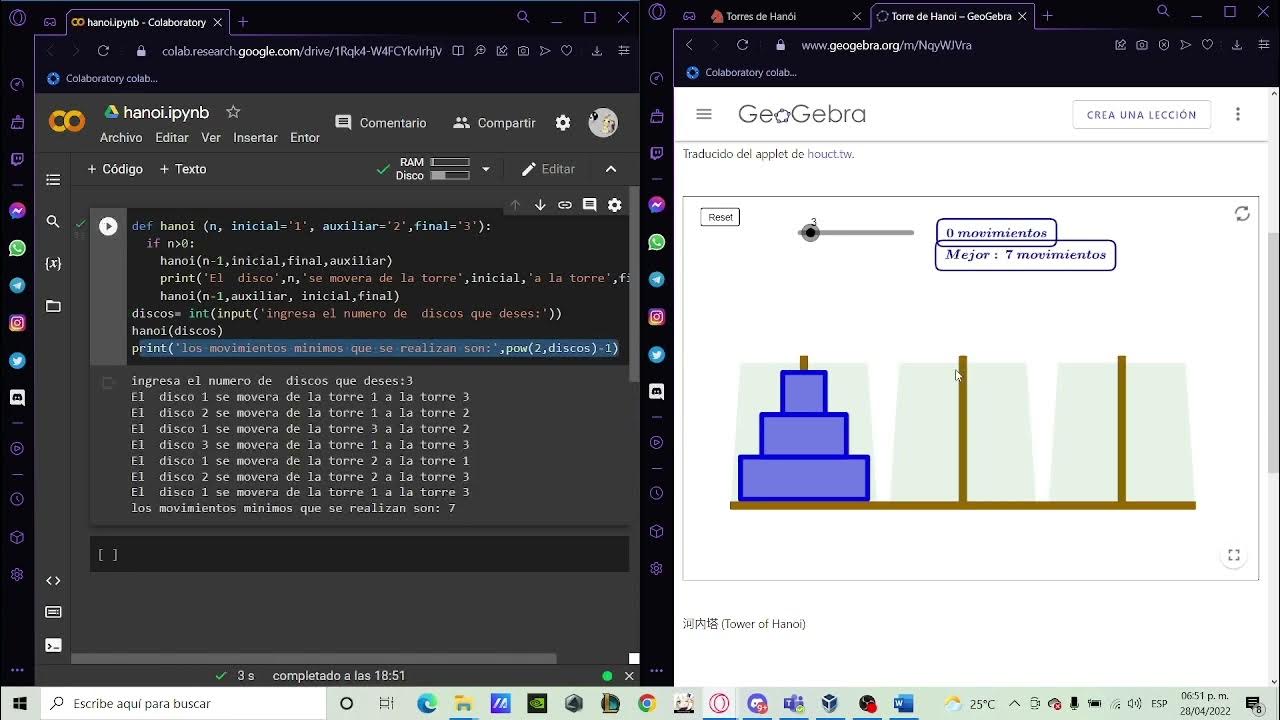Screen dimensions: 1280x720
Task: Show hidden system tray icons
Action: tap(1015, 703)
